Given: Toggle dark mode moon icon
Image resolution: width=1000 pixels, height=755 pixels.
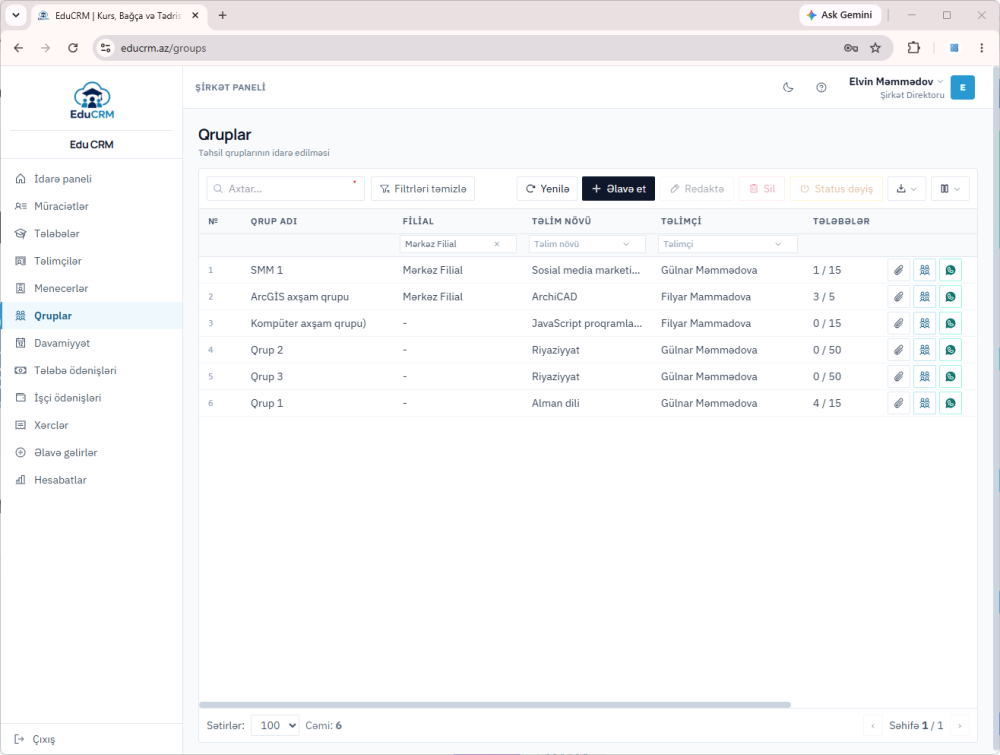Looking at the screenshot, I should [788, 87].
